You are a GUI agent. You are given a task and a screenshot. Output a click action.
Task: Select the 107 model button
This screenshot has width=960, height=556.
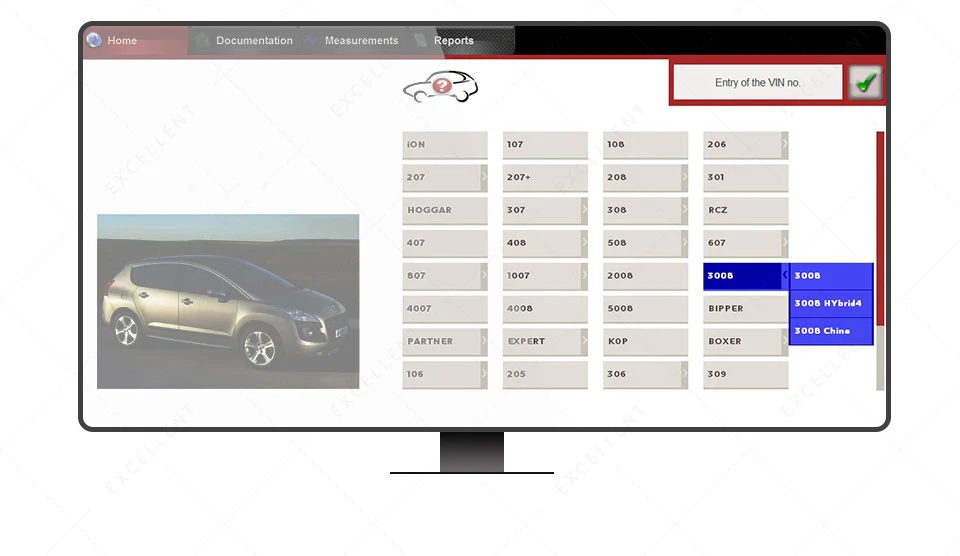[545, 145]
